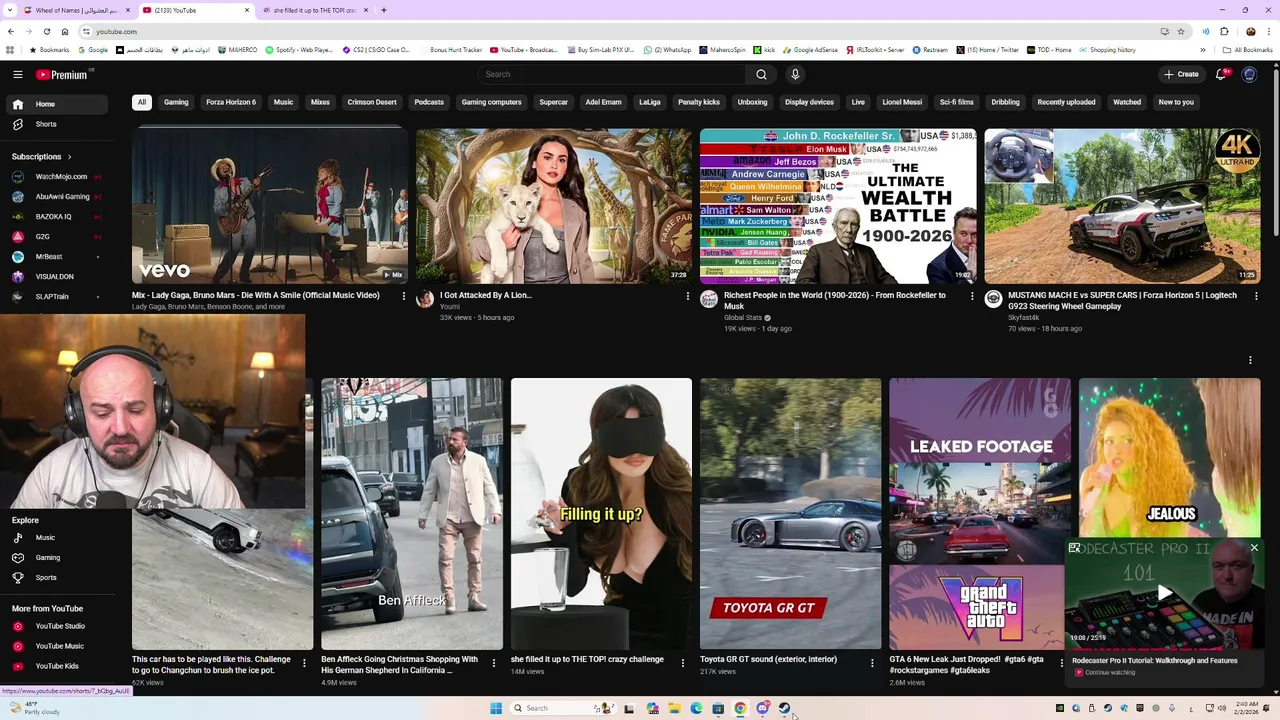1280x720 pixels.
Task: Open options for Toyota GR GT short
Action: 872,662
